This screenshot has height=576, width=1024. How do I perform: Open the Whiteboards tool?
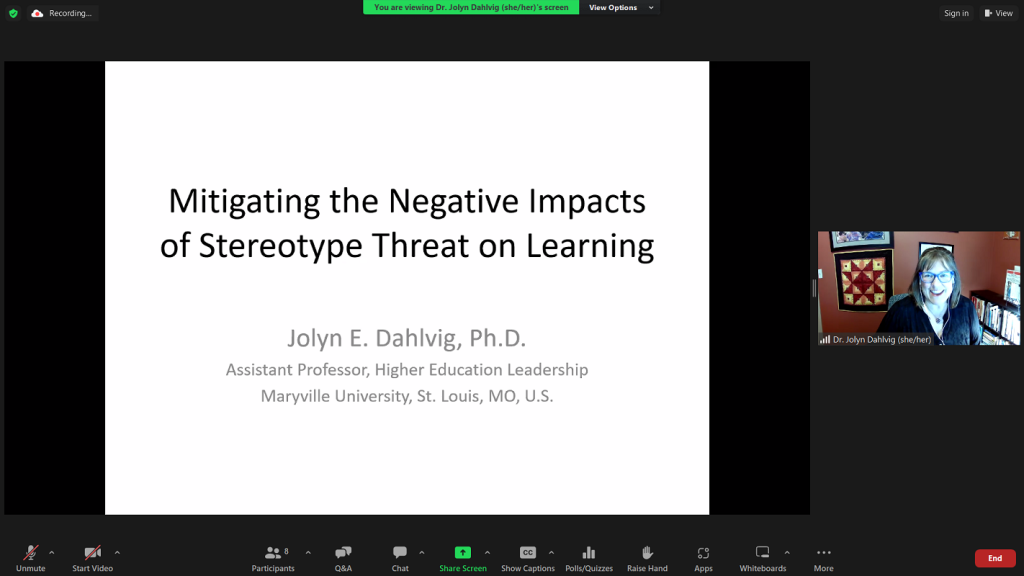tap(762, 558)
